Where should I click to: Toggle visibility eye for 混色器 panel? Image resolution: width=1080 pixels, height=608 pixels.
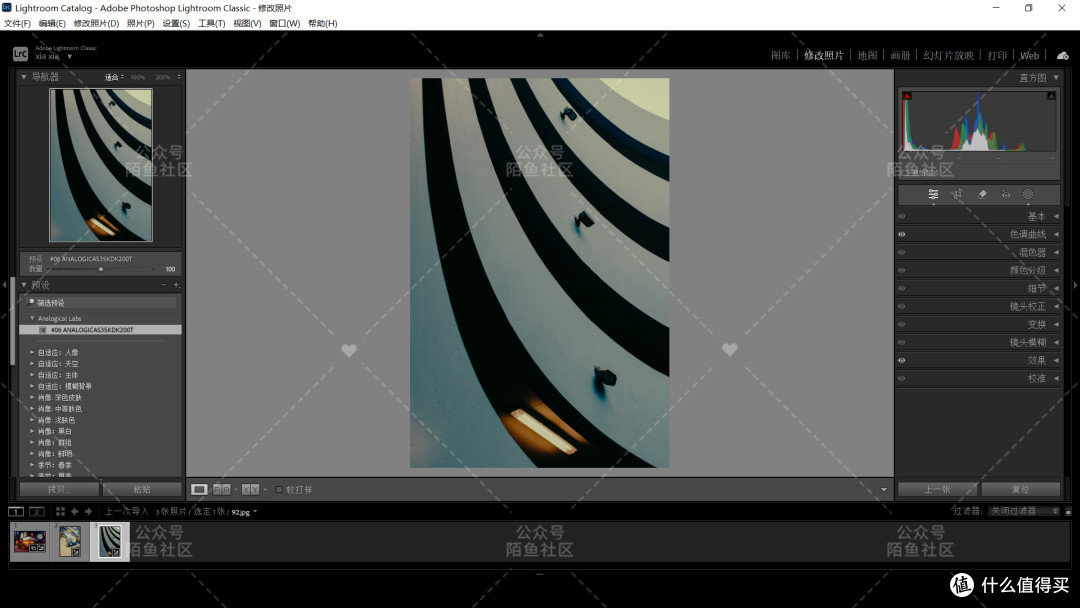click(x=902, y=252)
